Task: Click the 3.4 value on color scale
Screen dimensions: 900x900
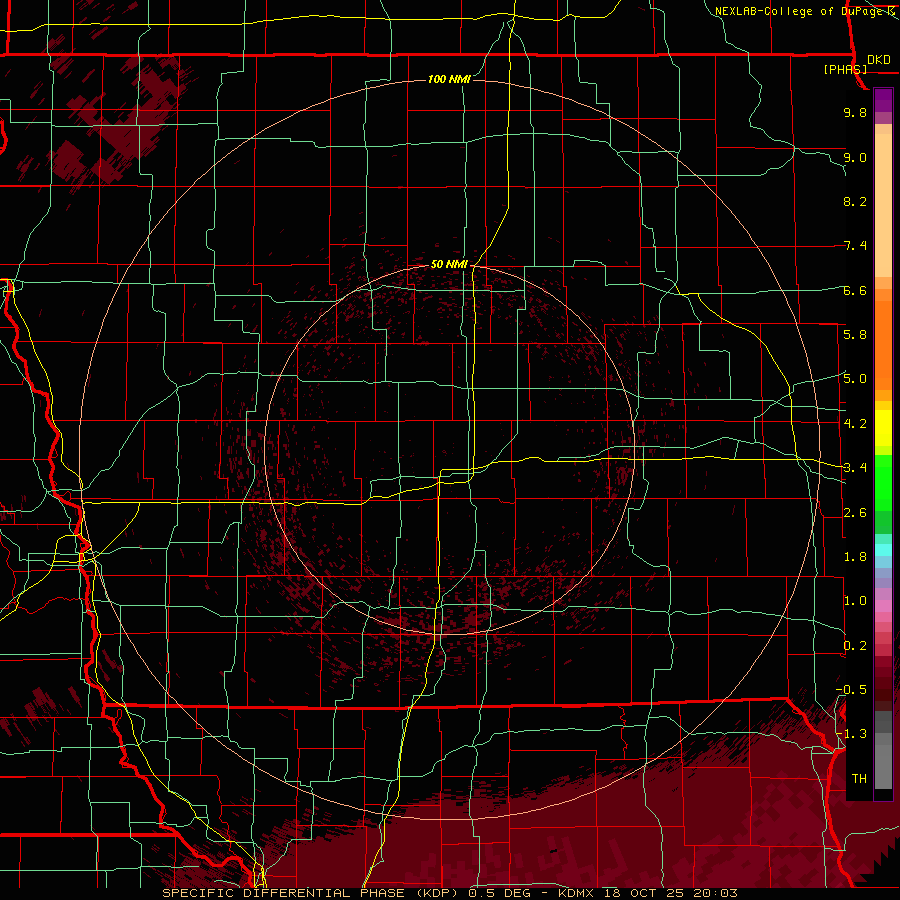Action: pos(855,468)
